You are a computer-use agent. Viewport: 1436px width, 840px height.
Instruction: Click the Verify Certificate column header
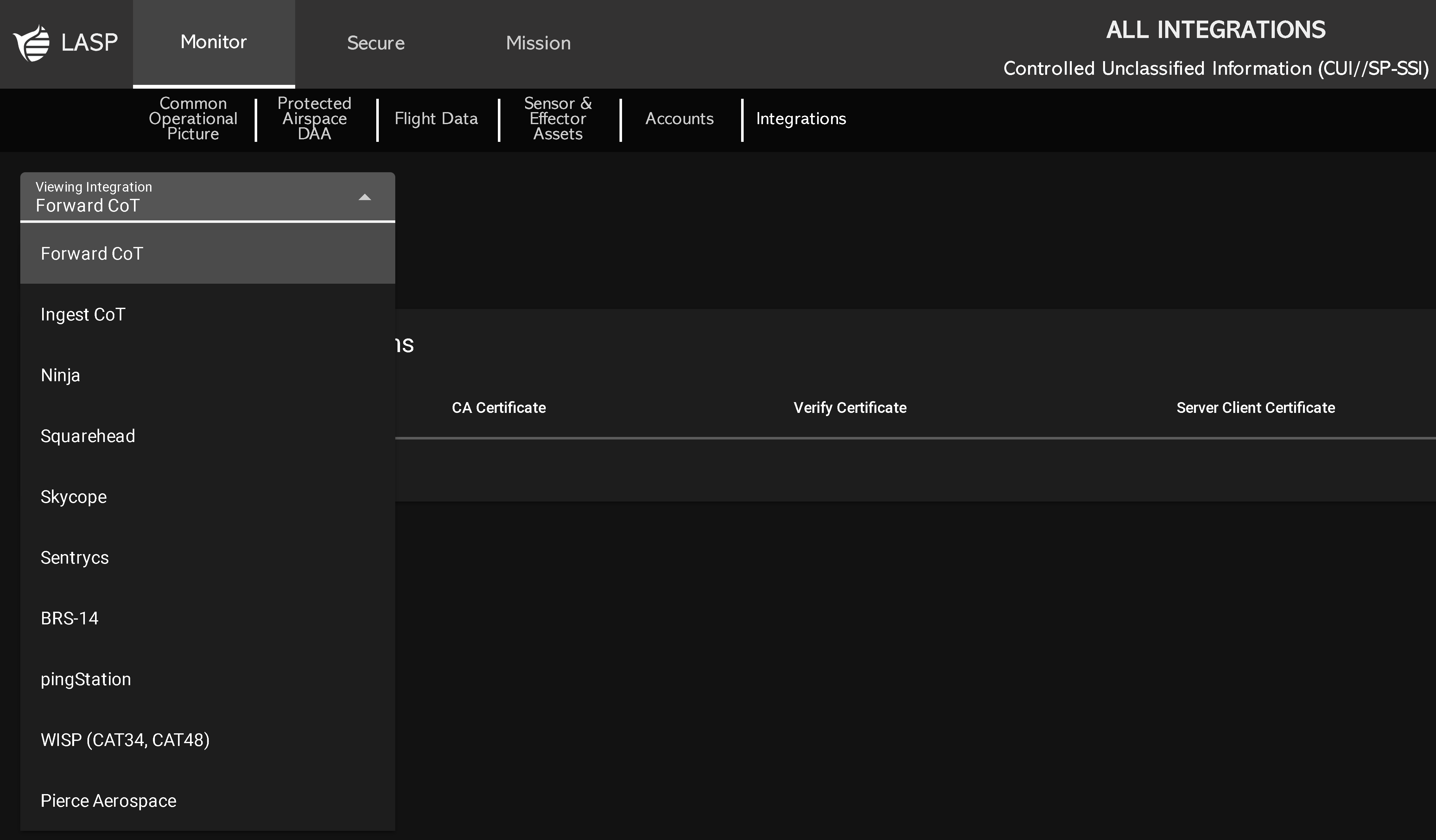pos(850,408)
